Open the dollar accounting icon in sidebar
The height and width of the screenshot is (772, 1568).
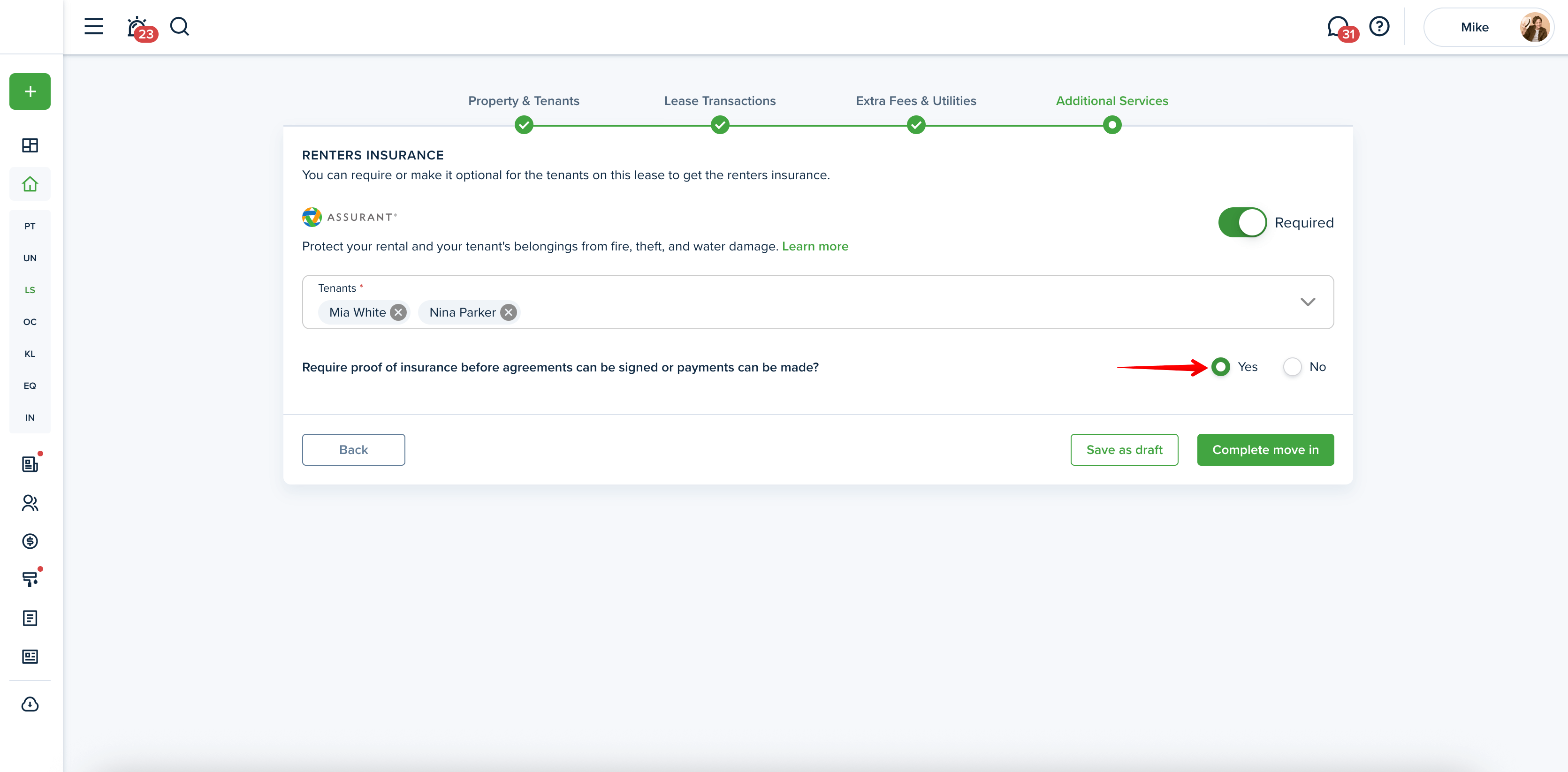[30, 541]
